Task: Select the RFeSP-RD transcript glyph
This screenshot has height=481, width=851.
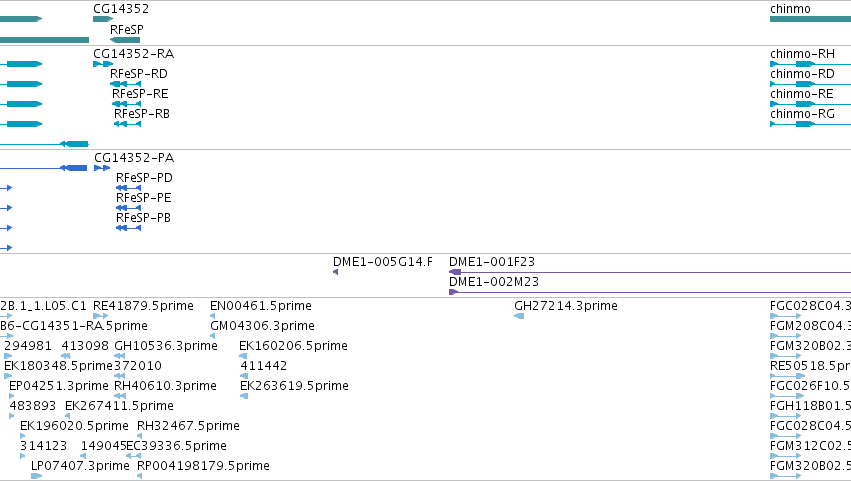Action: pyautogui.click(x=125, y=84)
